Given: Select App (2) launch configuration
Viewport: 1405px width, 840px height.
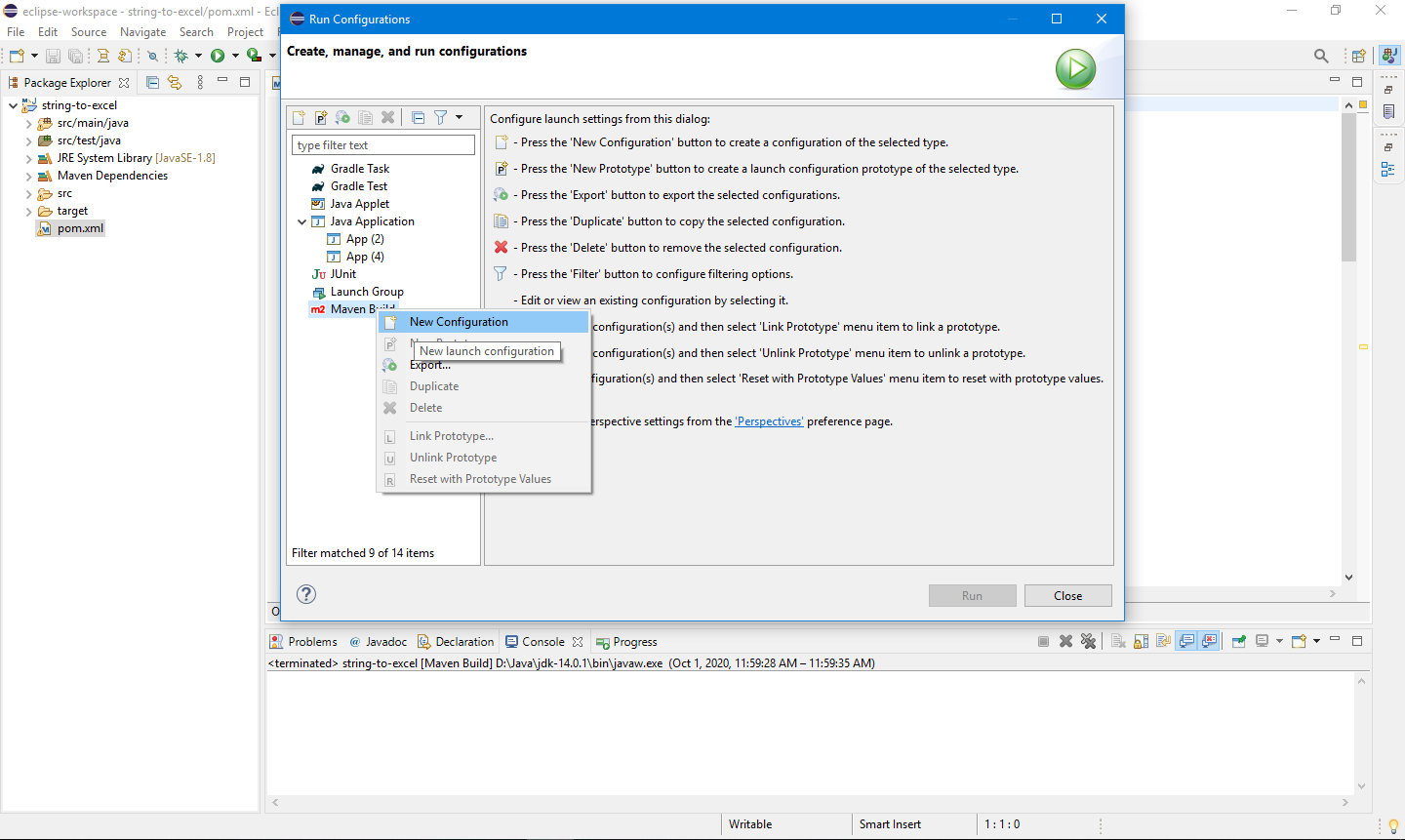Looking at the screenshot, I should [x=365, y=239].
